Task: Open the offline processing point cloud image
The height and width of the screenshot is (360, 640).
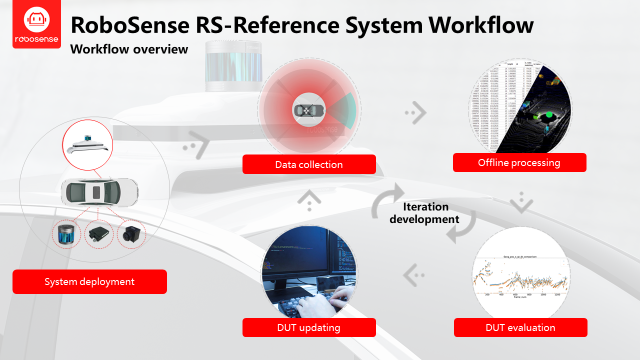Action: (x=520, y=107)
